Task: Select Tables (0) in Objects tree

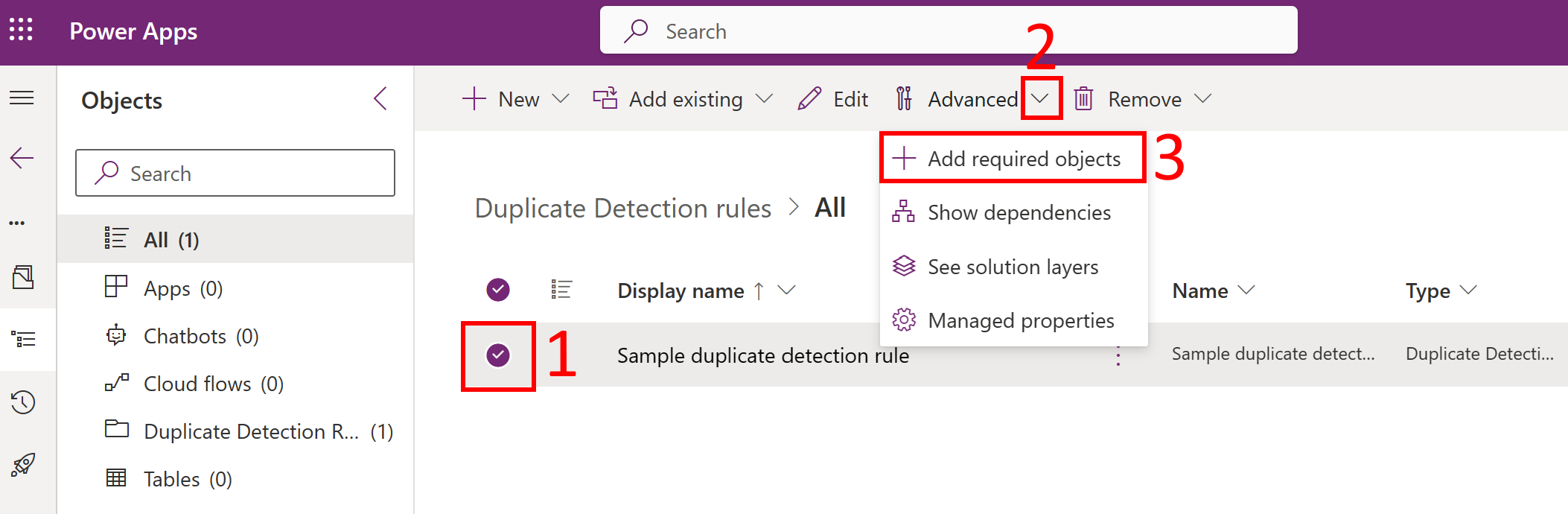Action: point(235,479)
